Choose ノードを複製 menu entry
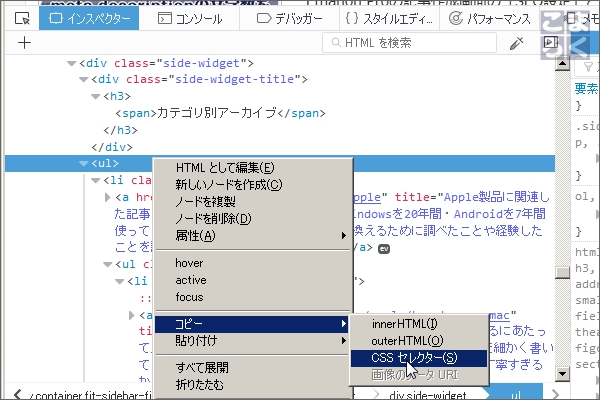 click(253, 201)
